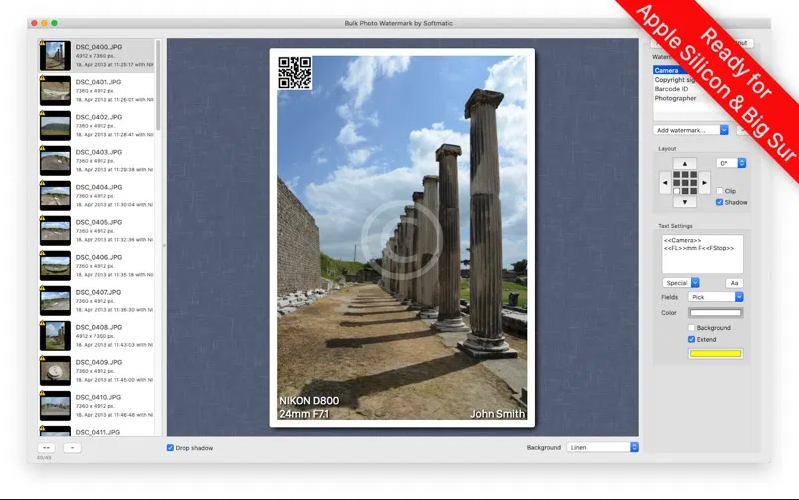Click the down arrow in Layout pad

(684, 202)
